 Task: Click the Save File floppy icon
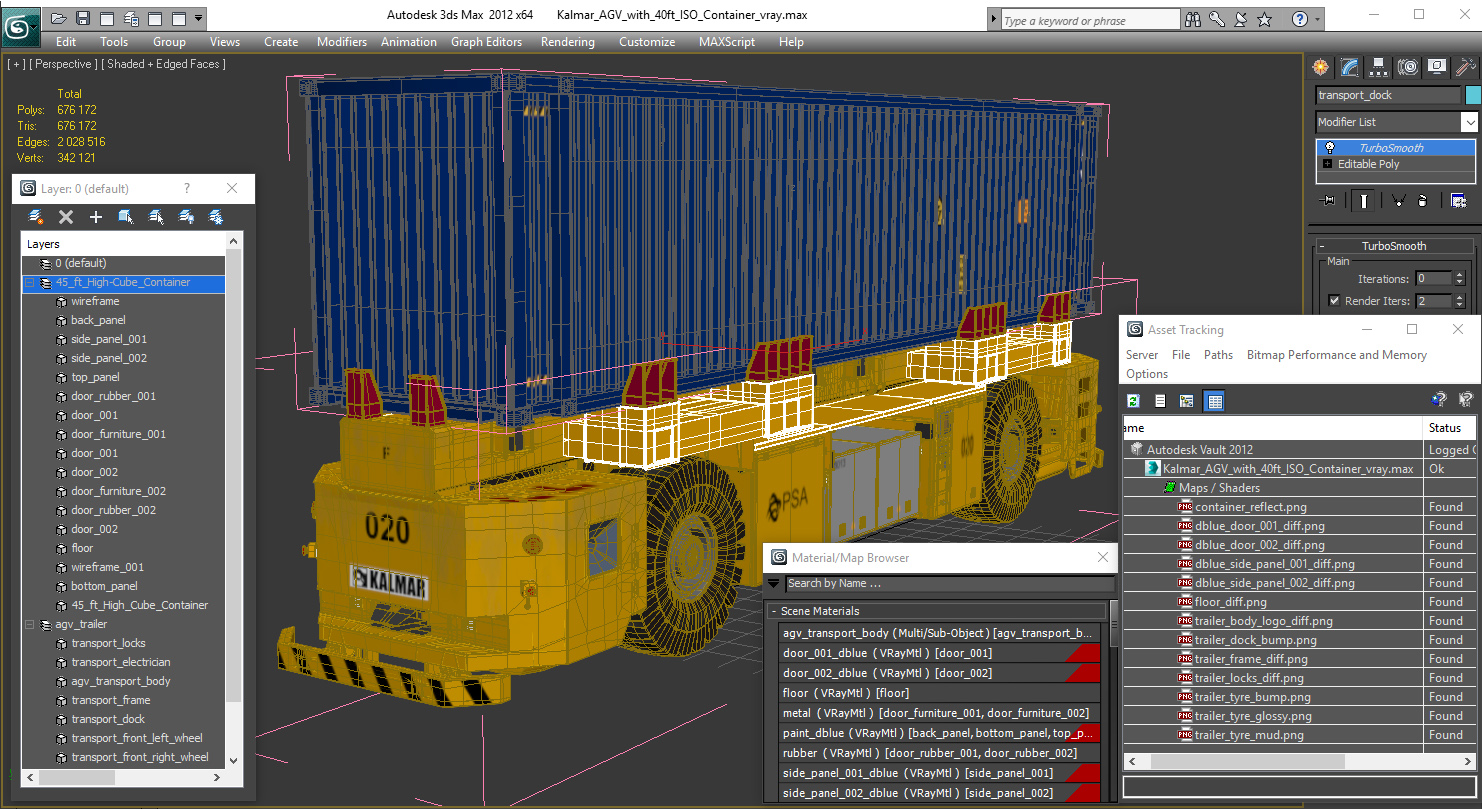pos(83,18)
